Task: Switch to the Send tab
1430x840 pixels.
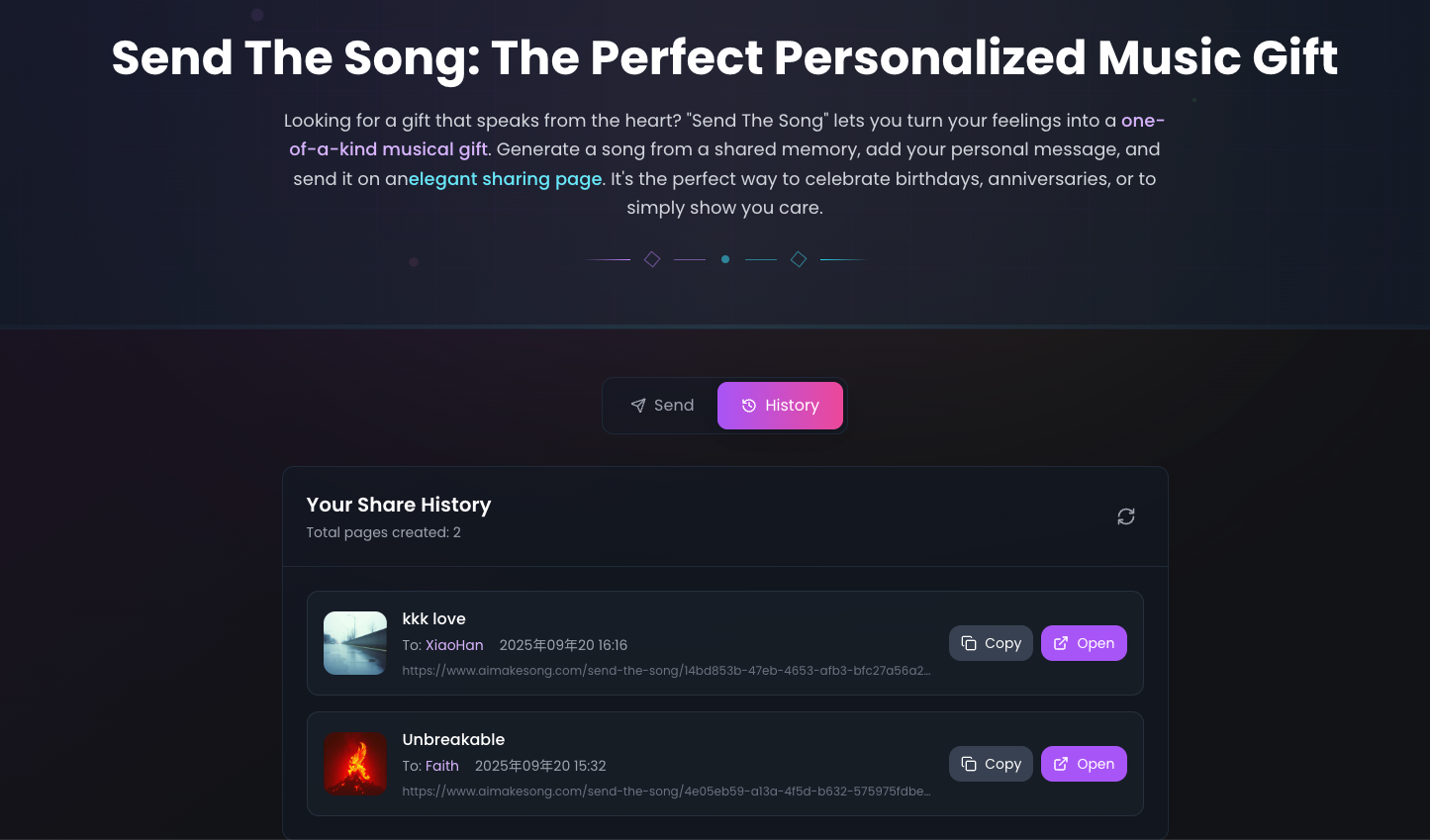Action: [x=661, y=405]
